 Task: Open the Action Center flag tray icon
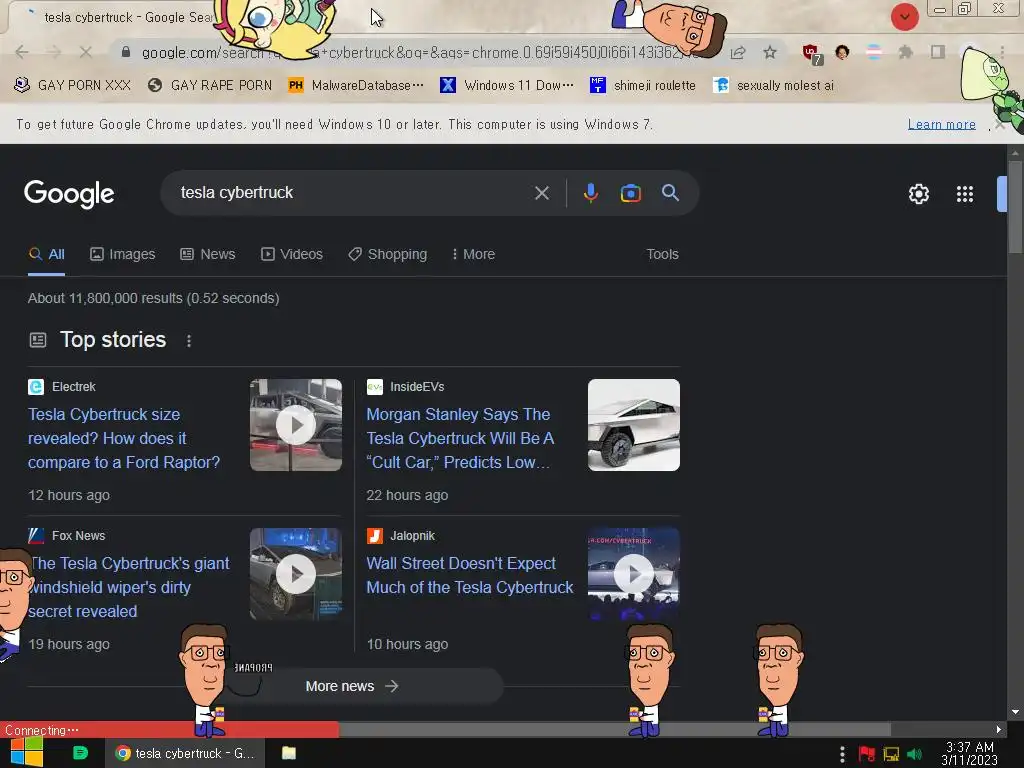coord(866,754)
